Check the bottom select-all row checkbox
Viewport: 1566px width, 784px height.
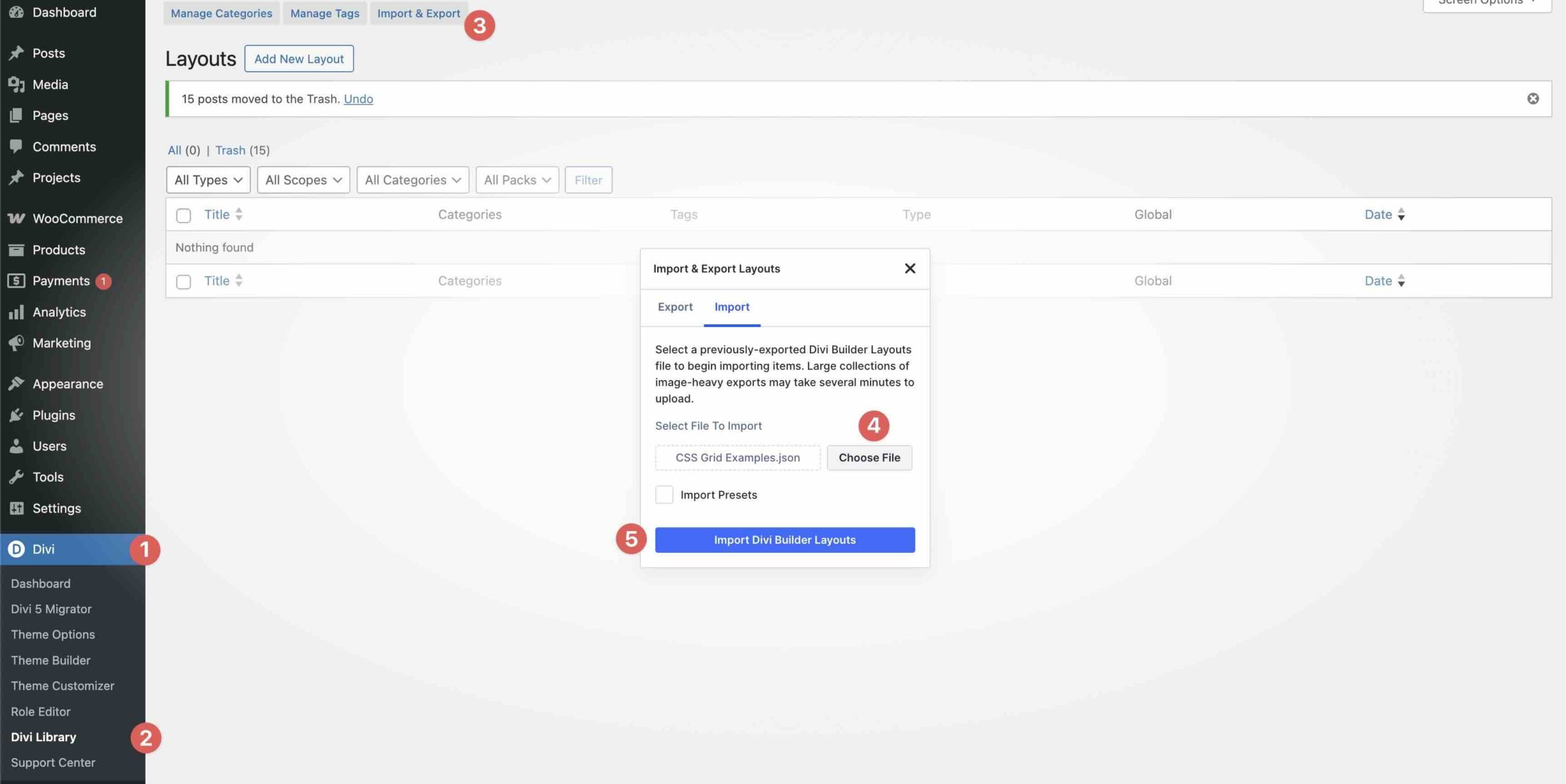click(183, 281)
